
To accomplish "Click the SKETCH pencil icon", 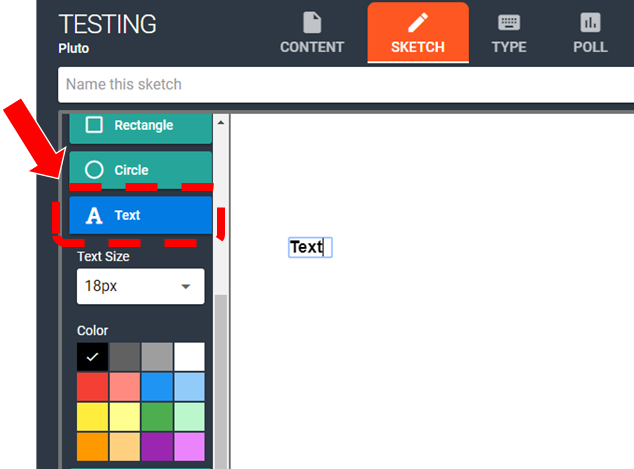I will point(418,22).
